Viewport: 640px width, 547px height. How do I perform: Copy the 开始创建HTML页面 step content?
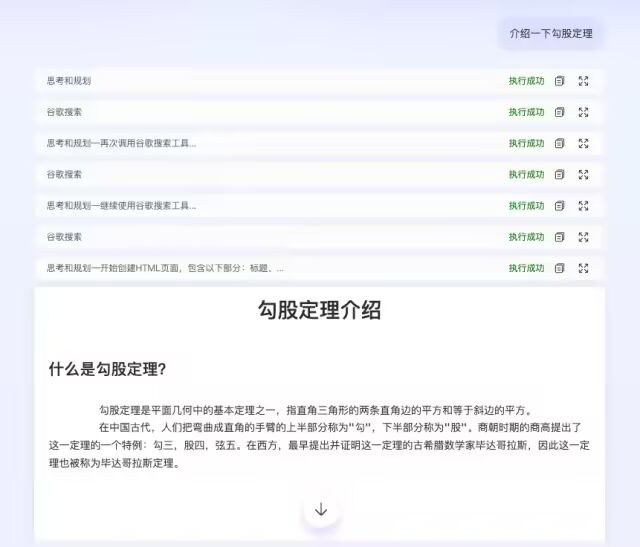pos(560,268)
